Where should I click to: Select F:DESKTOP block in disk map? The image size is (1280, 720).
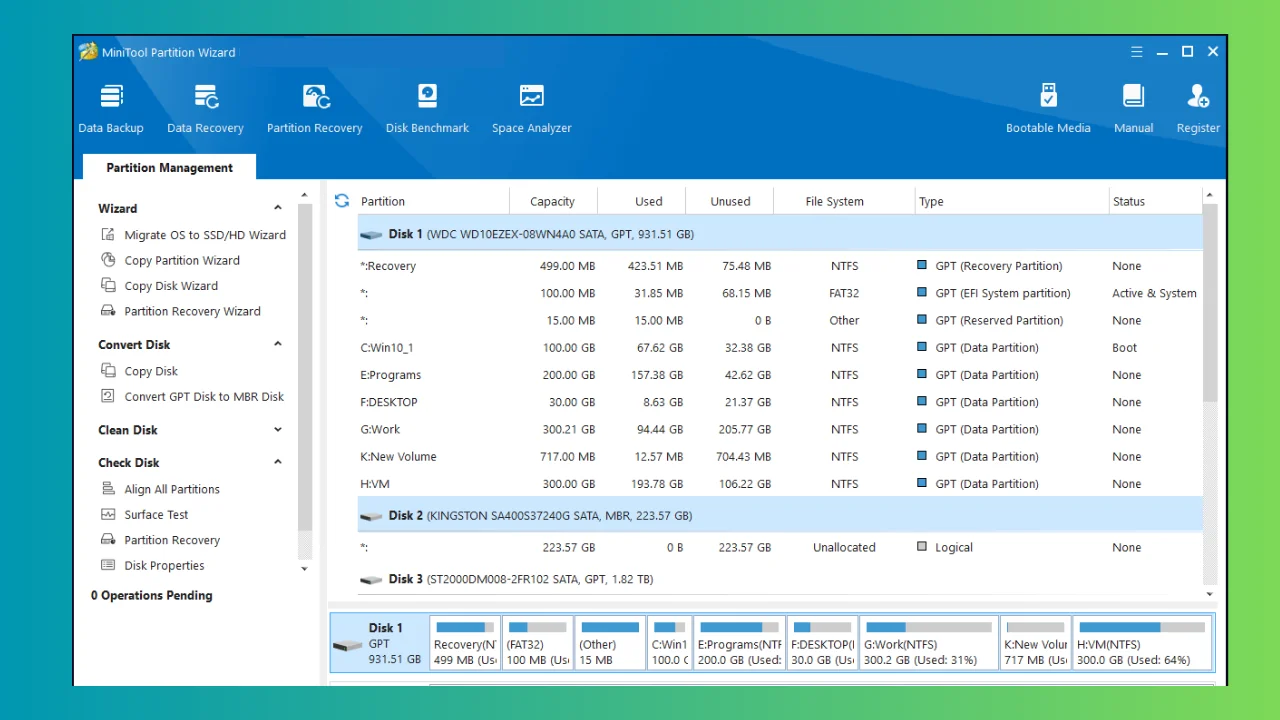(x=822, y=642)
